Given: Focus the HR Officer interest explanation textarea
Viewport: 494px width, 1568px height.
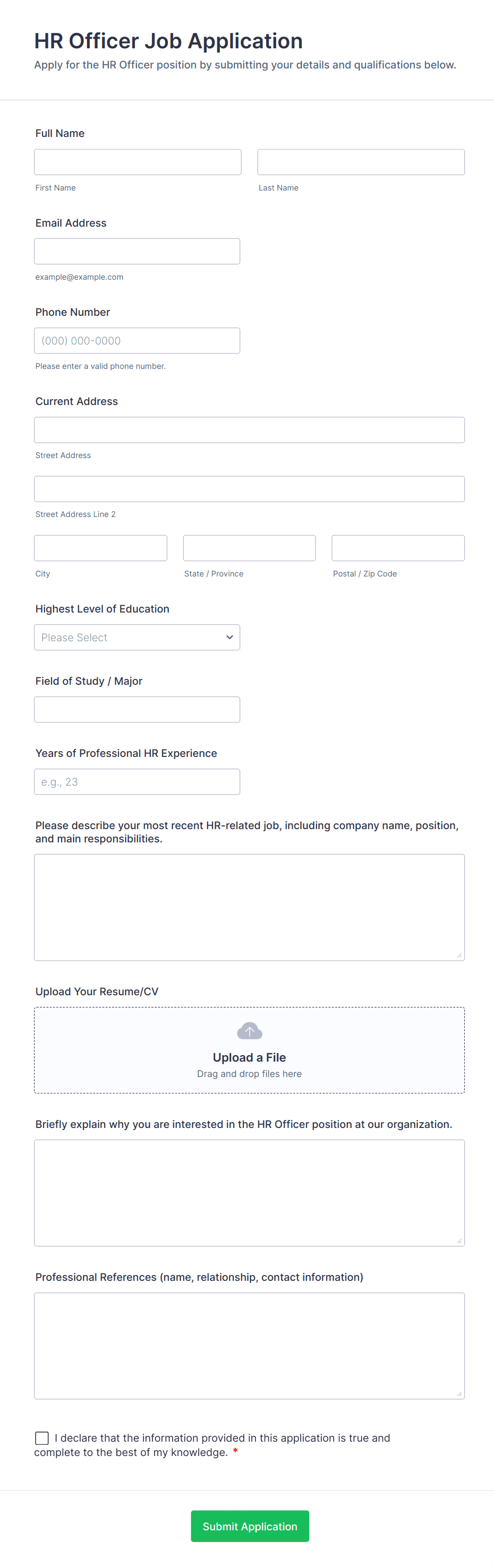Looking at the screenshot, I should click(x=249, y=1192).
